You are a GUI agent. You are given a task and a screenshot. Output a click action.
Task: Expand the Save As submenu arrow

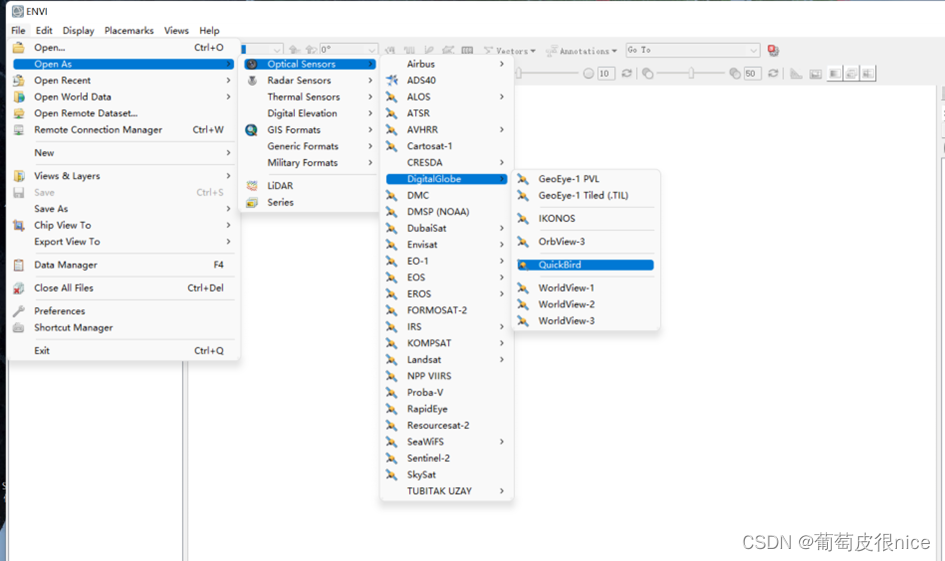coord(228,208)
